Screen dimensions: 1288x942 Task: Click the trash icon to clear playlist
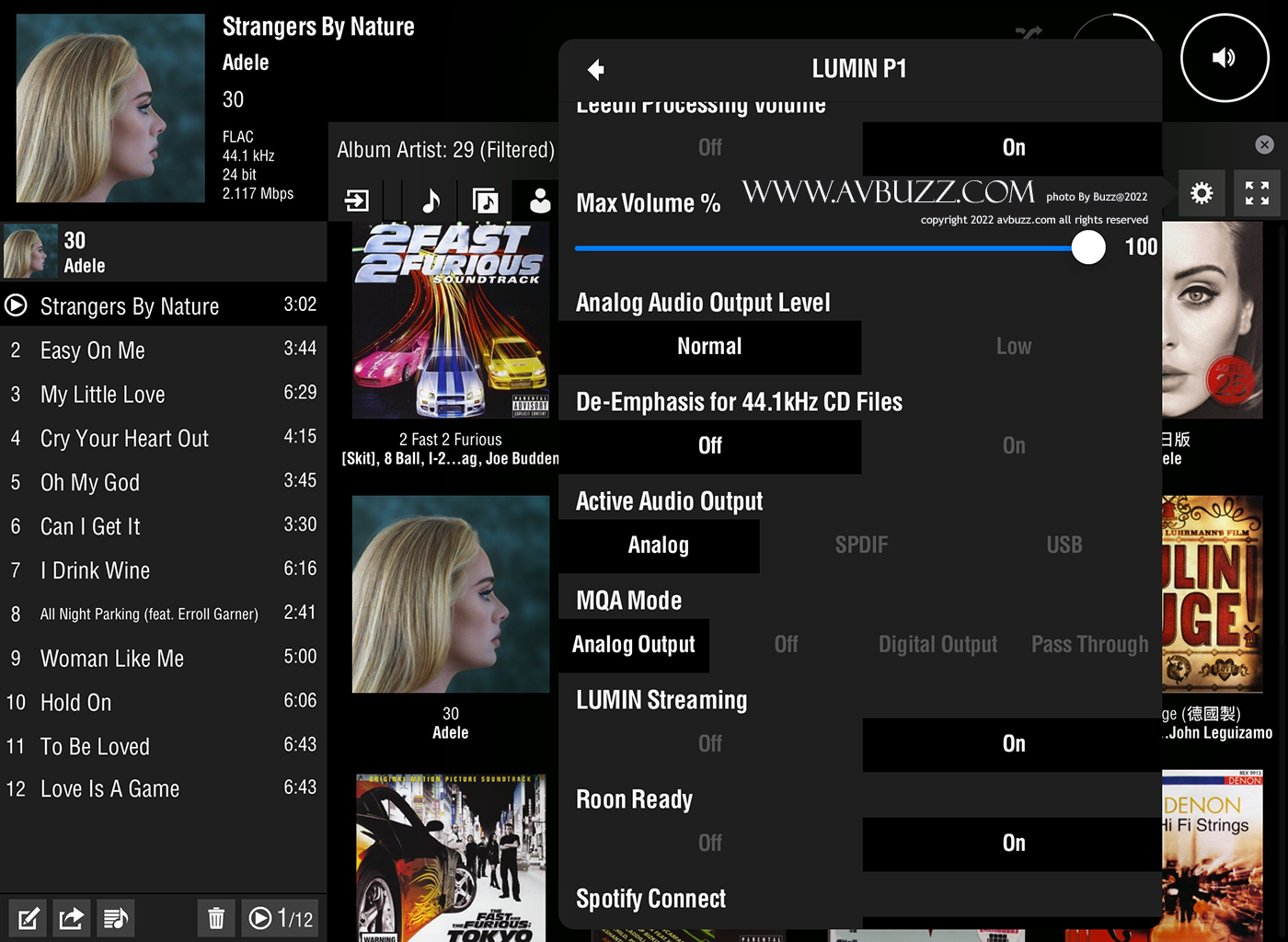coord(216,918)
